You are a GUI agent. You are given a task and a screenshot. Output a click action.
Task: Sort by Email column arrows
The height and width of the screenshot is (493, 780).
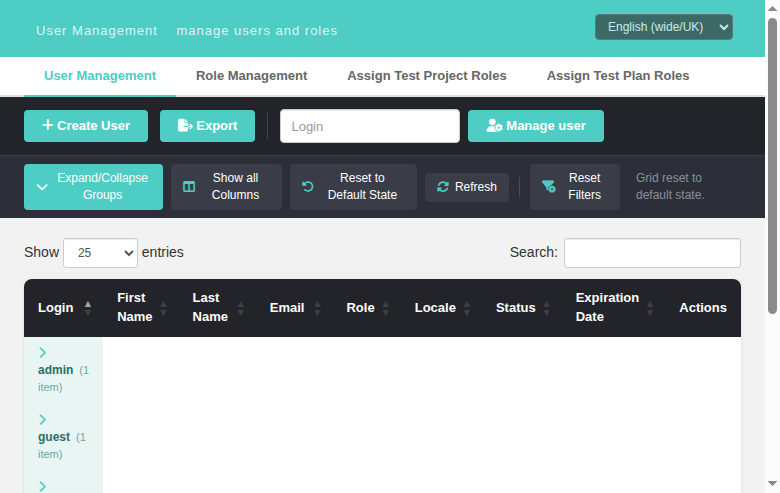tap(317, 308)
